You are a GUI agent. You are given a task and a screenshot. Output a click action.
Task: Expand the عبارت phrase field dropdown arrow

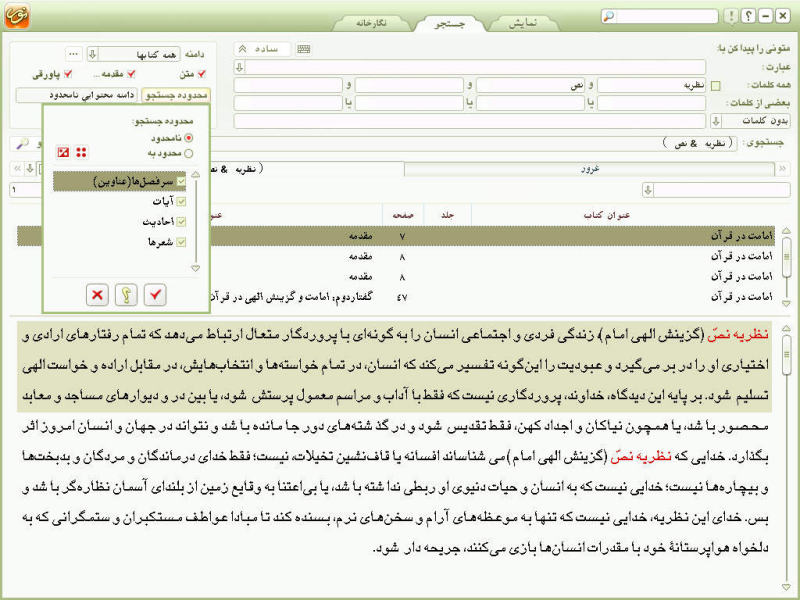click(240, 67)
